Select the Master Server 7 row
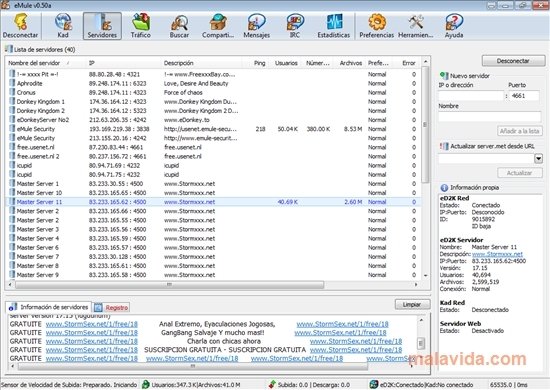Viewport: 550px width, 390px height. point(213,256)
